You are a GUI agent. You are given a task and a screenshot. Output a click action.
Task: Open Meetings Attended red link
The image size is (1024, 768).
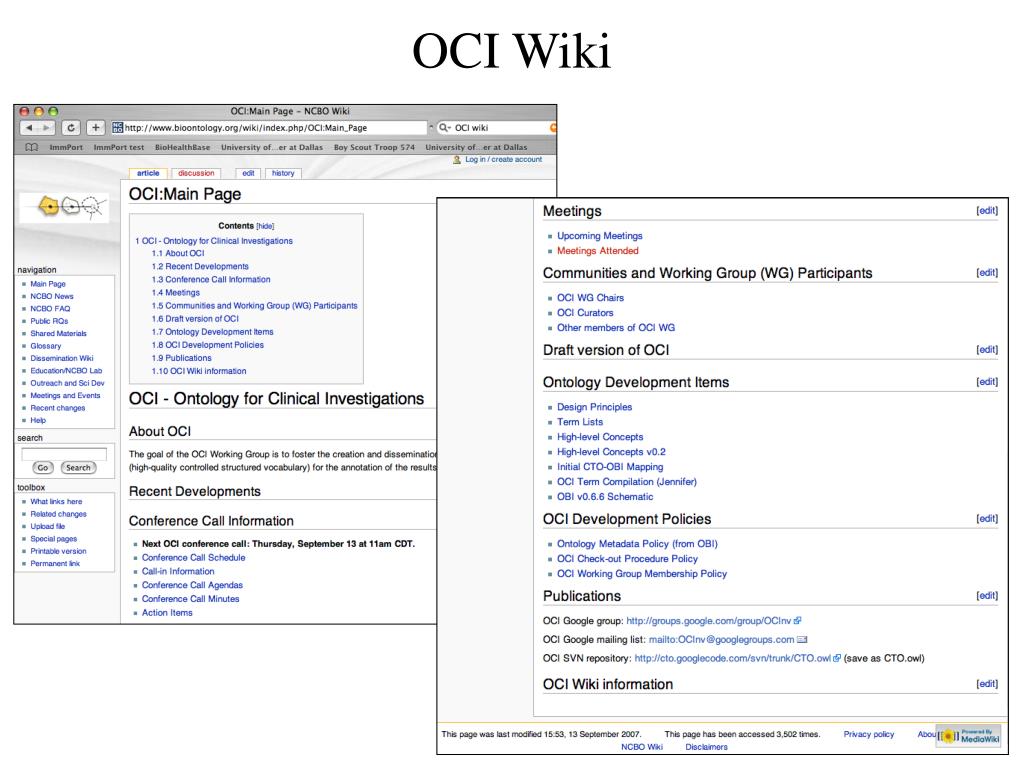point(598,251)
